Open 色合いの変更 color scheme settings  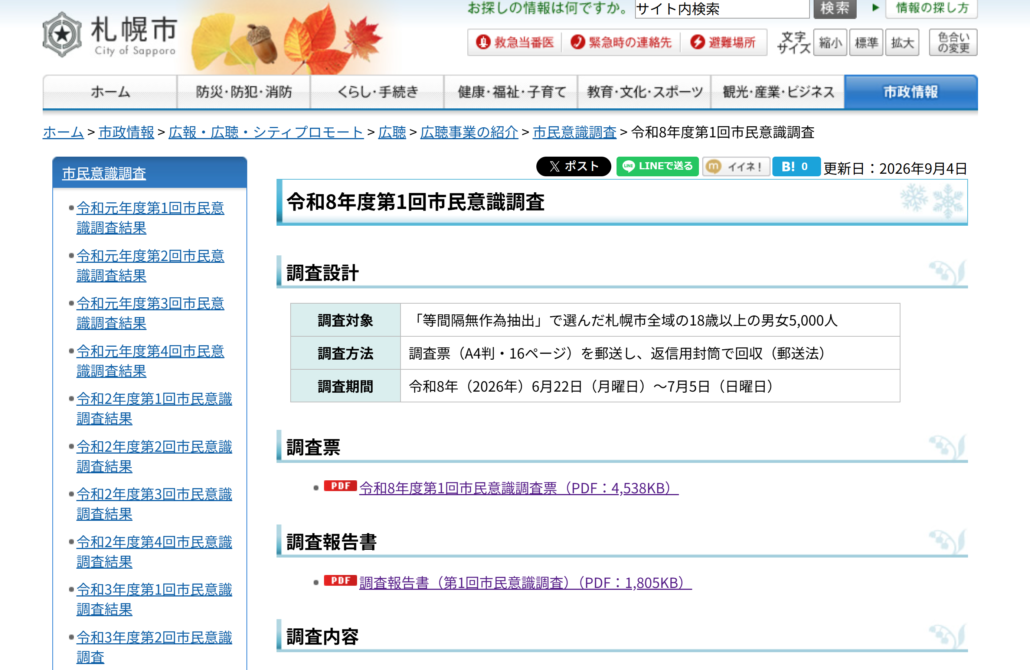click(x=953, y=43)
